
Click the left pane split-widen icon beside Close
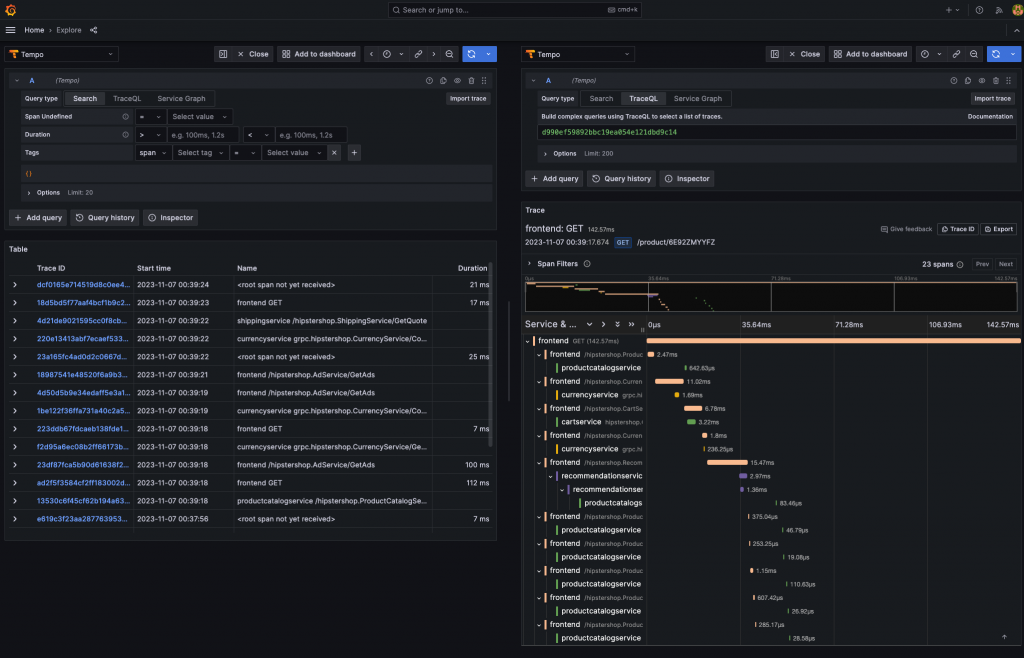click(x=223, y=54)
